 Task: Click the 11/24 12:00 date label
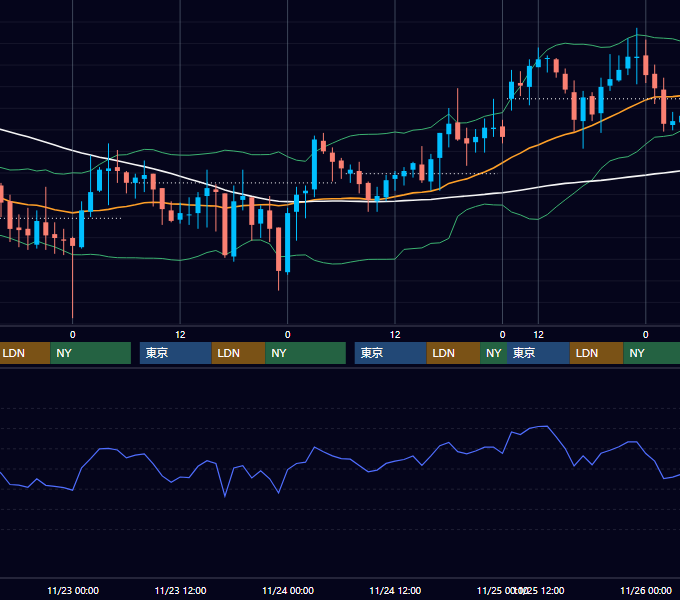[395, 590]
